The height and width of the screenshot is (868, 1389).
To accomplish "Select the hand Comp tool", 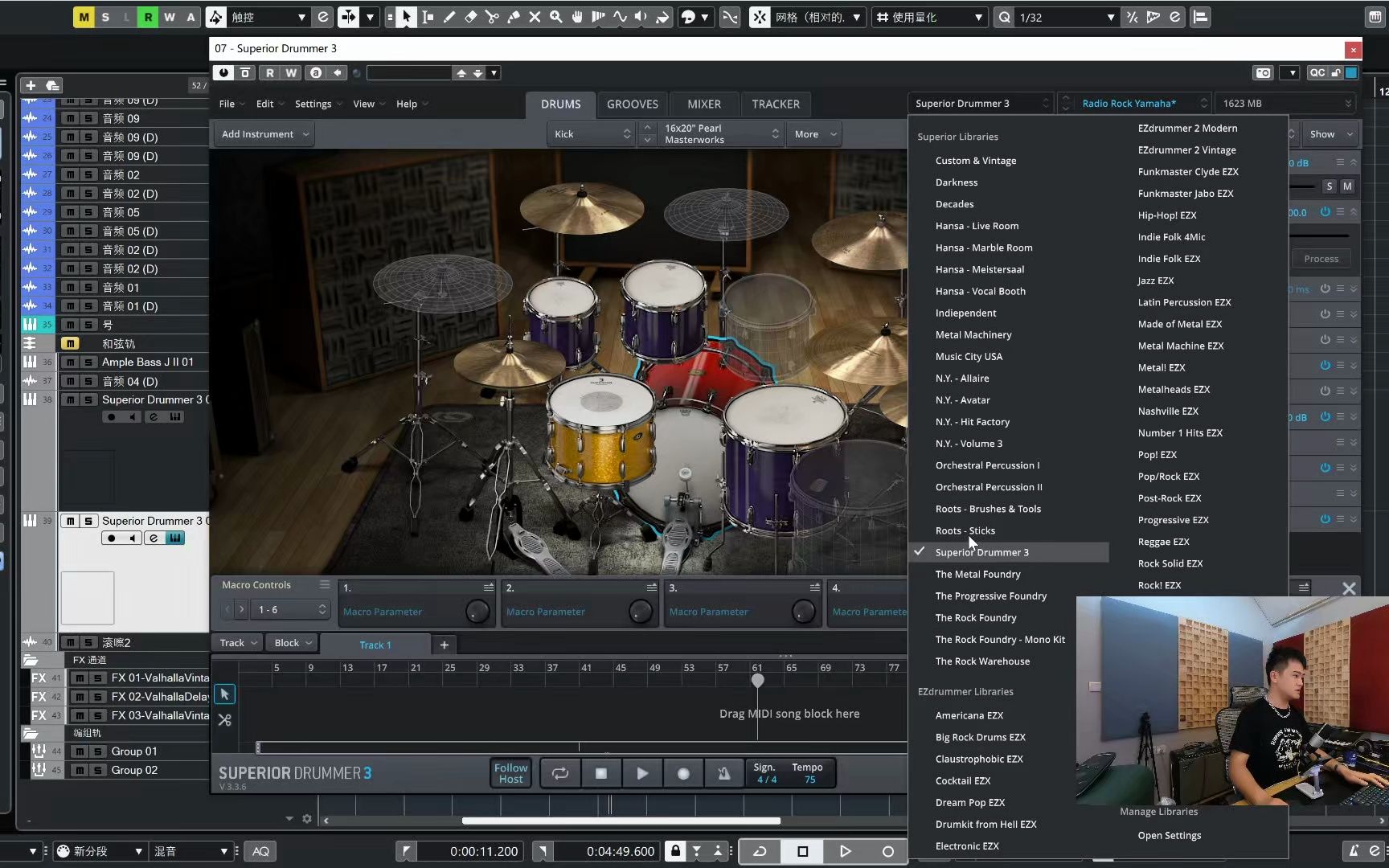I will tap(577, 17).
